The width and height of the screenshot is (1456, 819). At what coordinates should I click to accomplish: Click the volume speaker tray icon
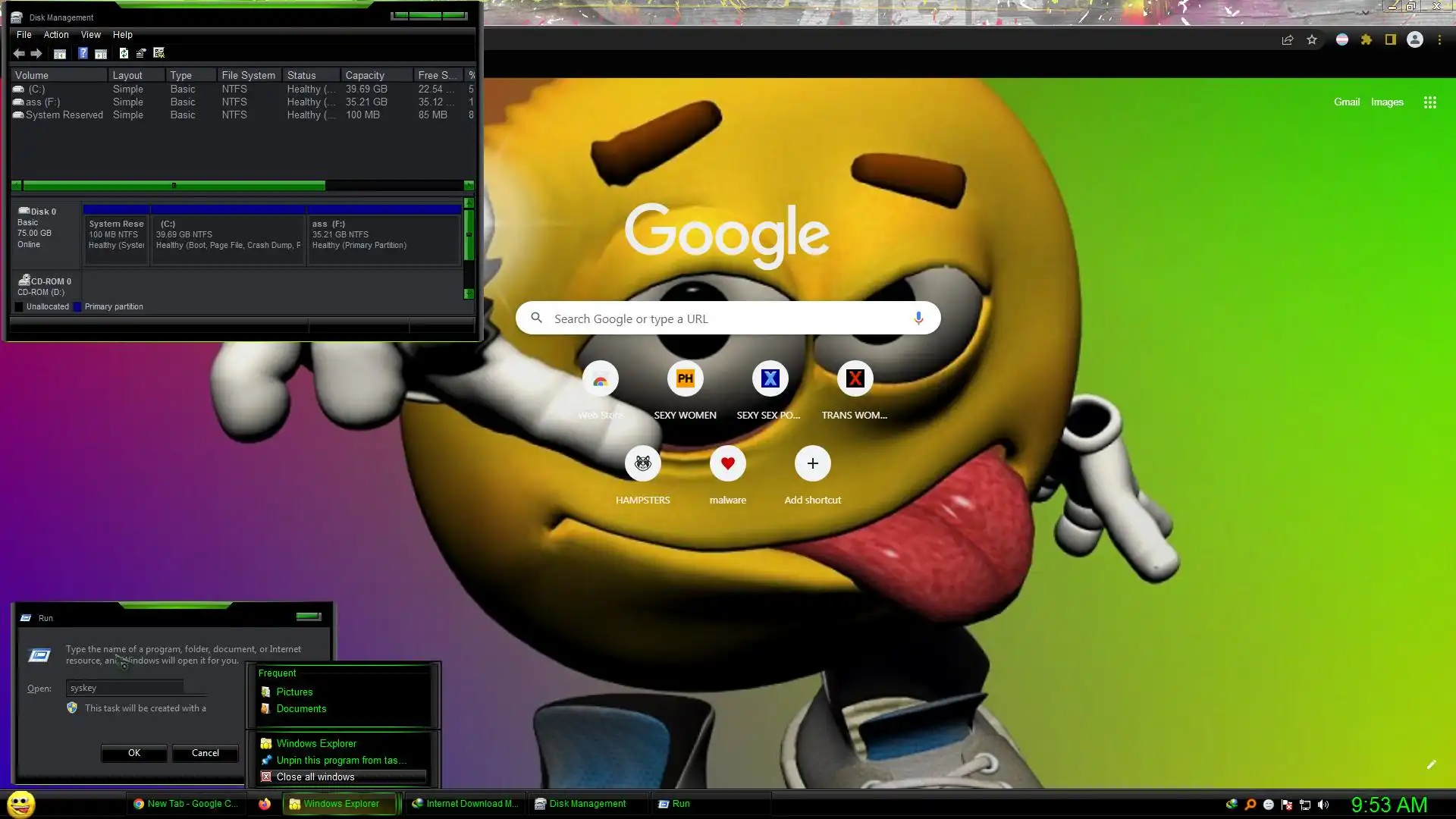pyautogui.click(x=1323, y=805)
